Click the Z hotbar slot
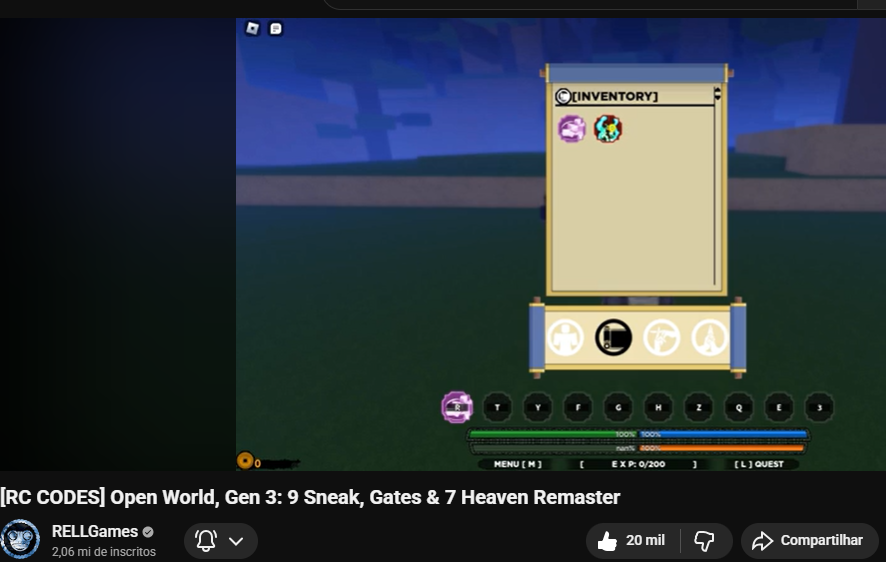This screenshot has height=562, width=886. [x=698, y=407]
